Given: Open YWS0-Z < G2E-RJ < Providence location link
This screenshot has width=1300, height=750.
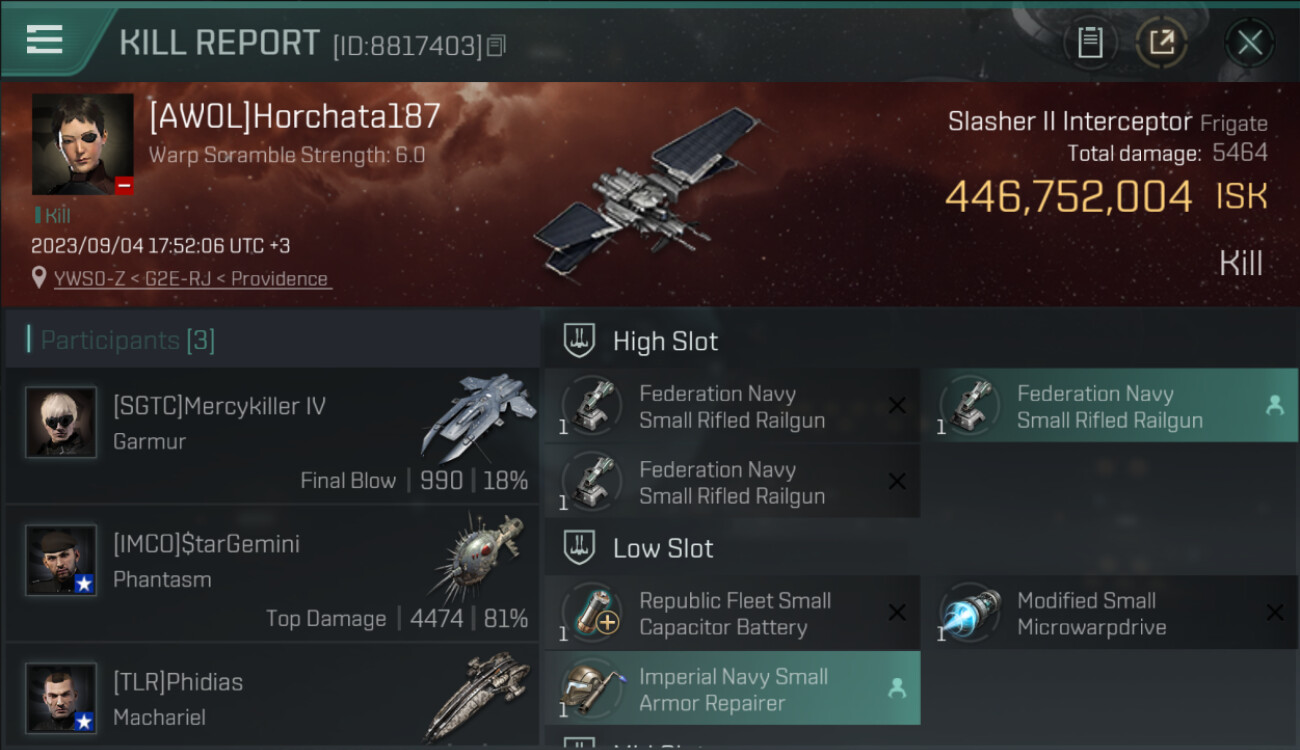Looking at the screenshot, I should coord(191,279).
